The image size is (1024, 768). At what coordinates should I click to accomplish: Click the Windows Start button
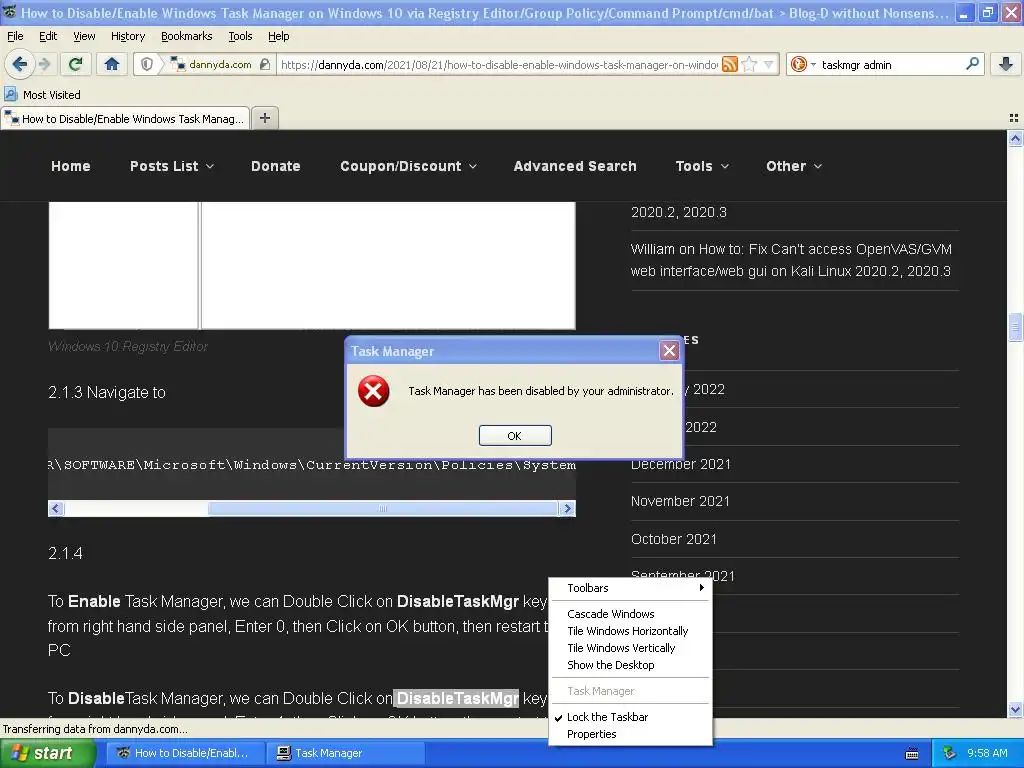click(x=46, y=753)
